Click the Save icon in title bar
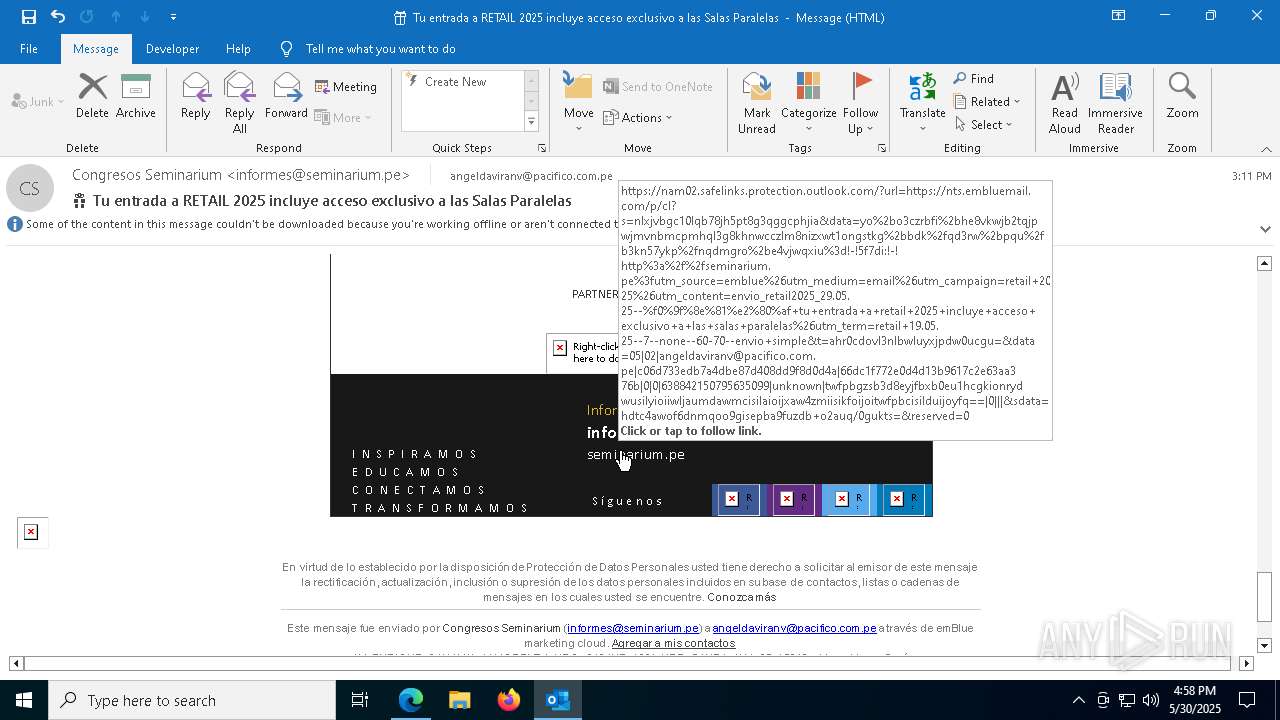 pyautogui.click(x=29, y=17)
